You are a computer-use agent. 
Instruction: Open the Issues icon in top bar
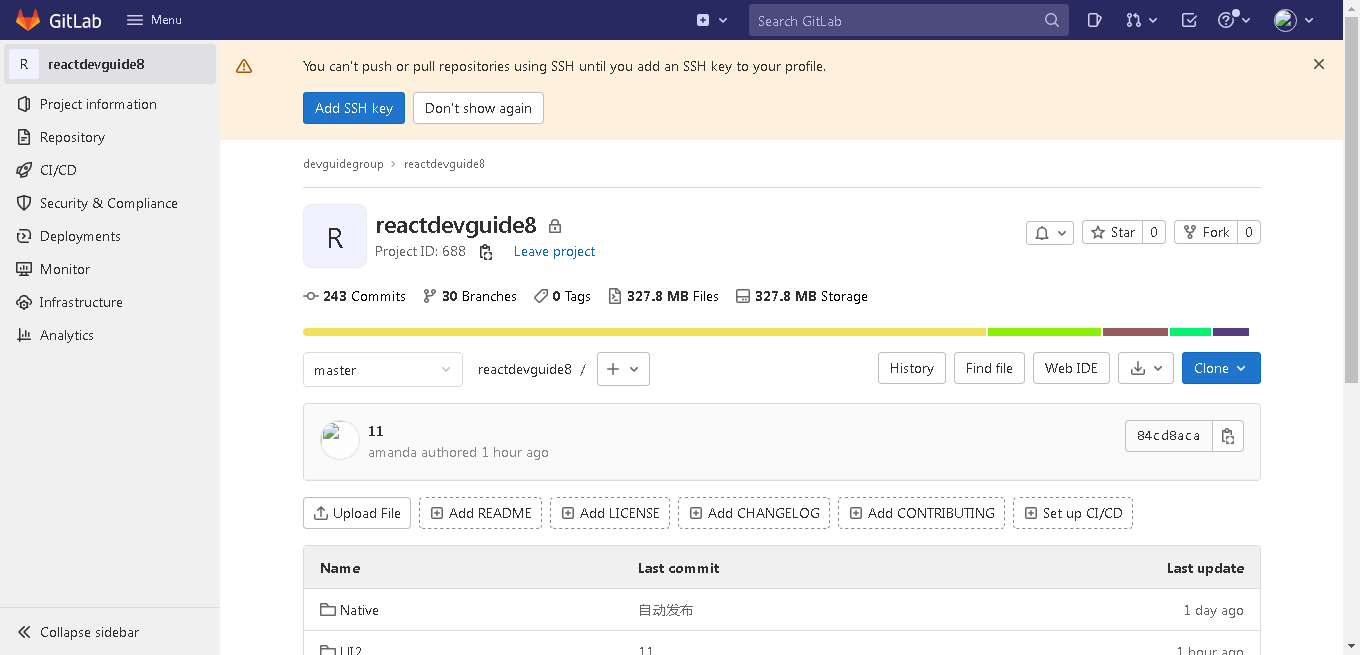(1095, 20)
